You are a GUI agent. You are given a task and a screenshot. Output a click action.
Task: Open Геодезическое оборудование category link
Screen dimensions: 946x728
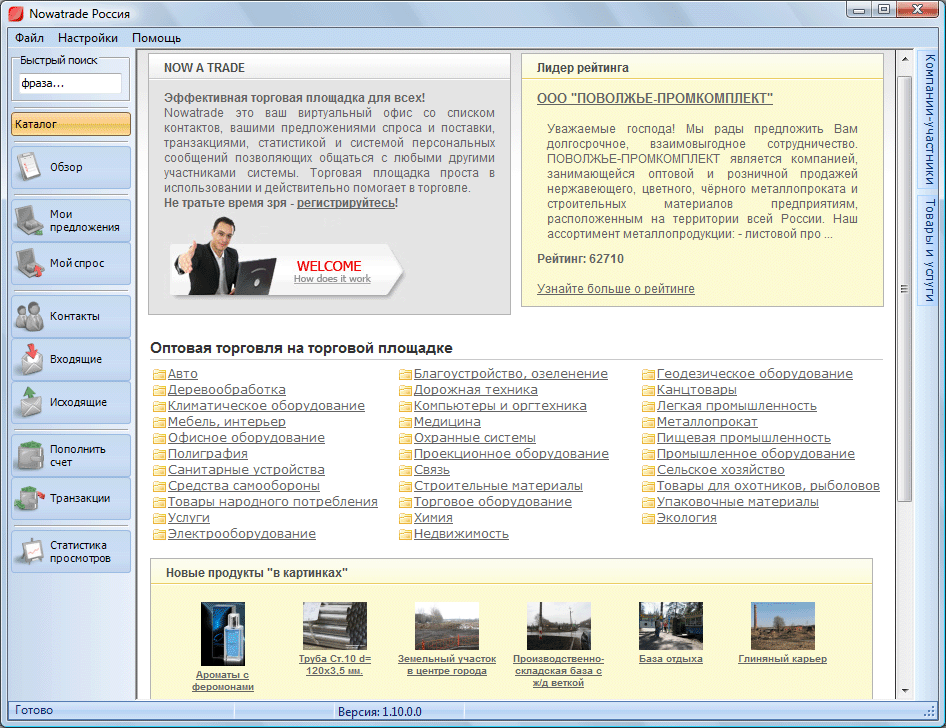tap(755, 374)
